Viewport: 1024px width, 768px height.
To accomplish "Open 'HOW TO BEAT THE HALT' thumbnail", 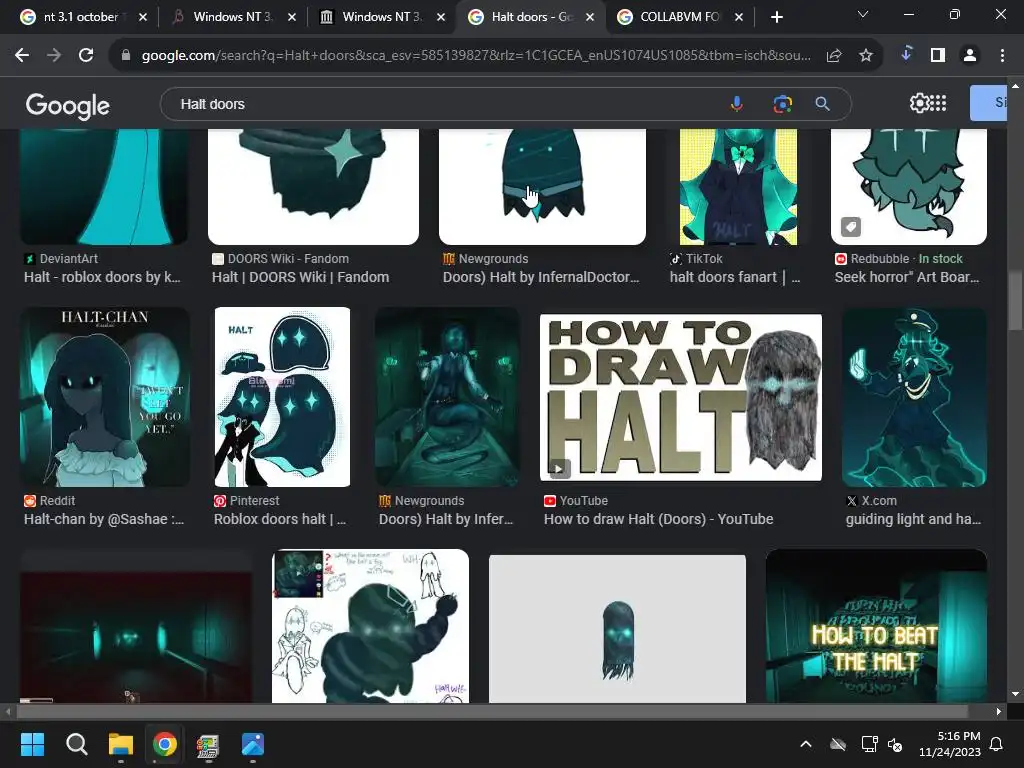I will pos(876,626).
